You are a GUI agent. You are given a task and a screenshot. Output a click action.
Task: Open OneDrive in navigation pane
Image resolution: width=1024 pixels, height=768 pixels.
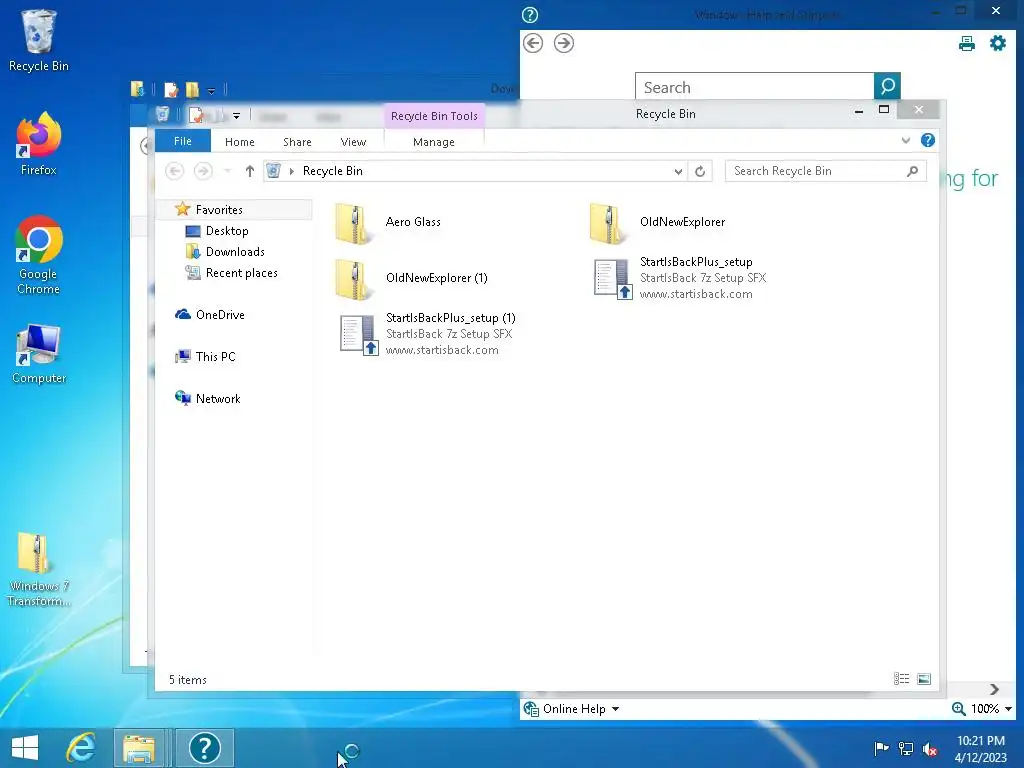[x=220, y=315]
